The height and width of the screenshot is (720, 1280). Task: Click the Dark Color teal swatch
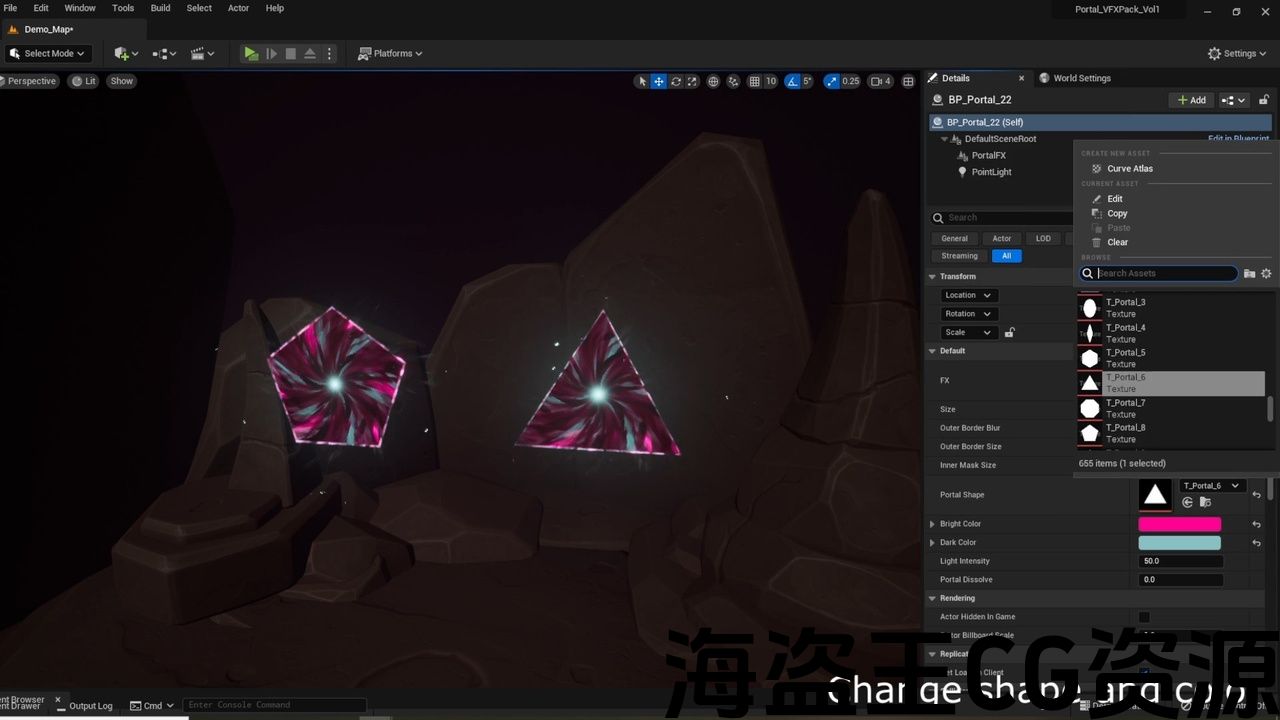[1179, 543]
